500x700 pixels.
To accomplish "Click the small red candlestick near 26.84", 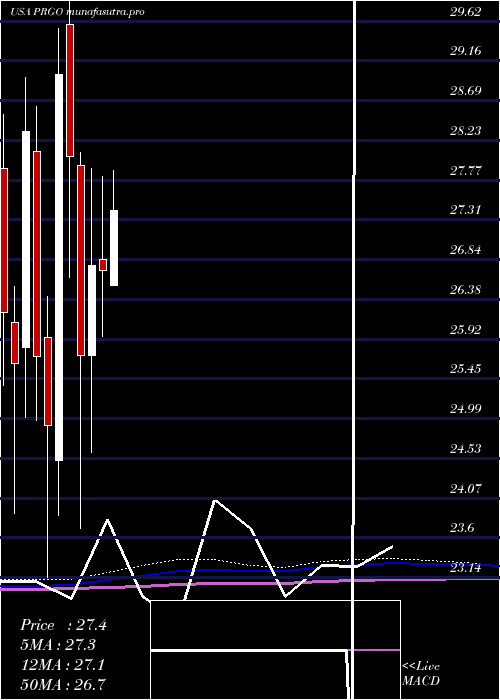I will coord(103,265).
